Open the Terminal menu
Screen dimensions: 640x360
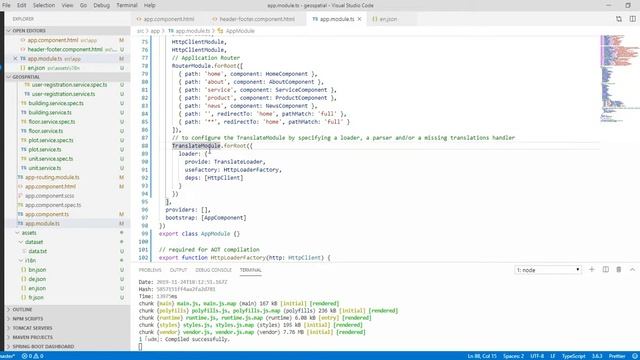tap(127, 5)
